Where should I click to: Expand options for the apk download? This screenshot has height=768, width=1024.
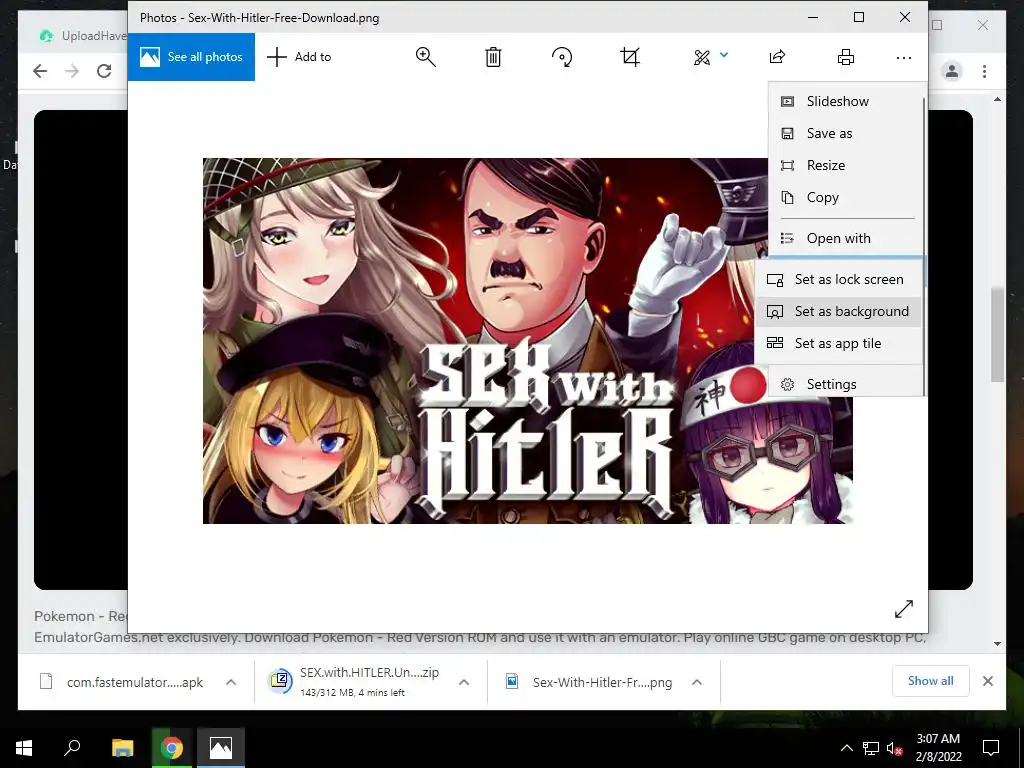(x=231, y=682)
